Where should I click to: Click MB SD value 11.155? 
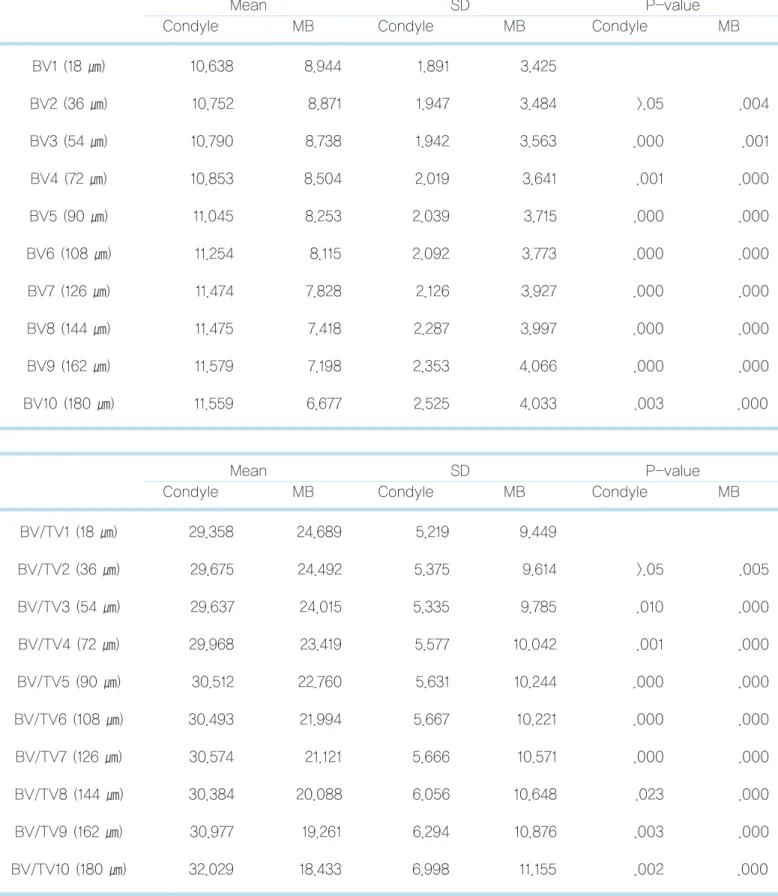[x=538, y=870]
